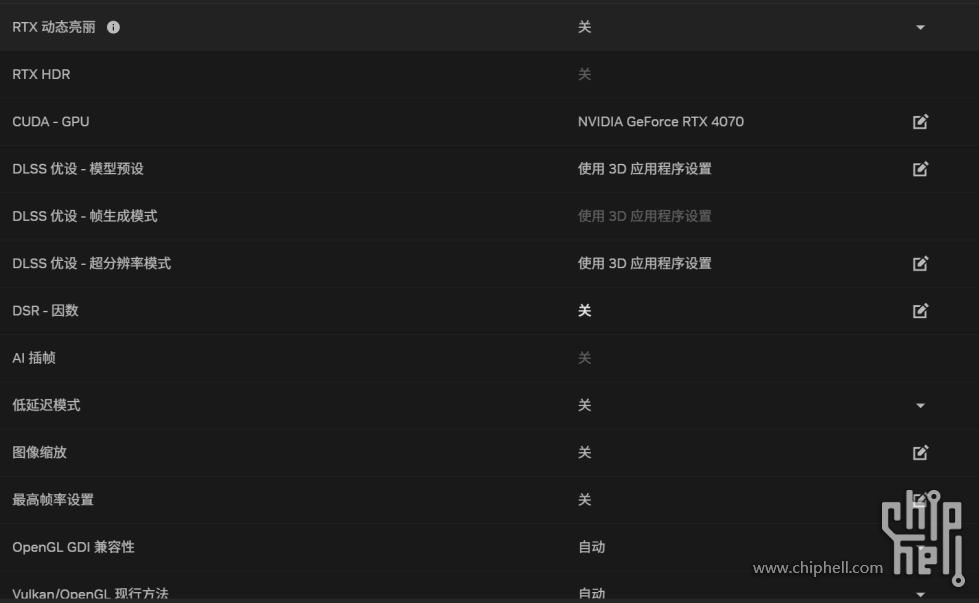Select the 图像缩放 setting row

click(x=39, y=452)
